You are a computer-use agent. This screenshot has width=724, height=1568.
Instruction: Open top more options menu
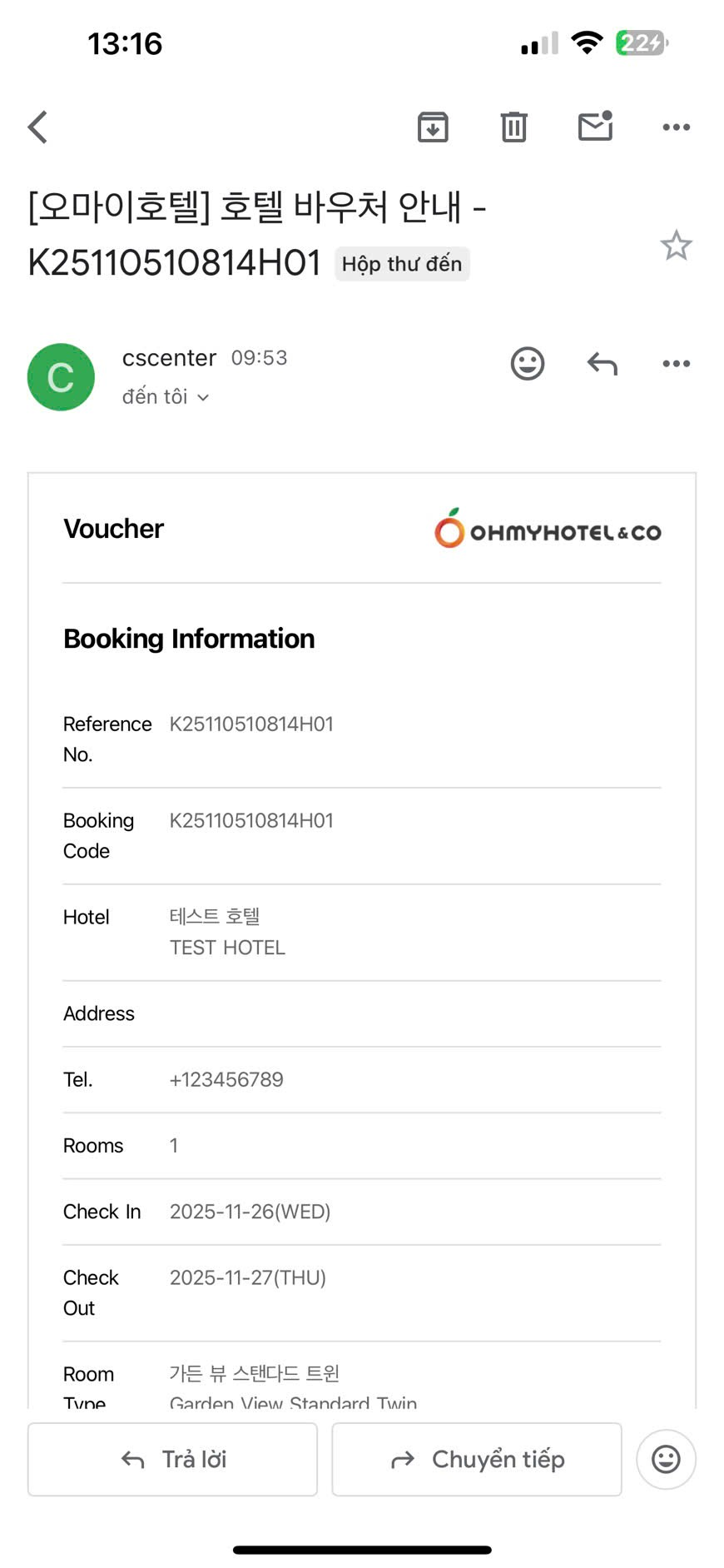tap(676, 127)
